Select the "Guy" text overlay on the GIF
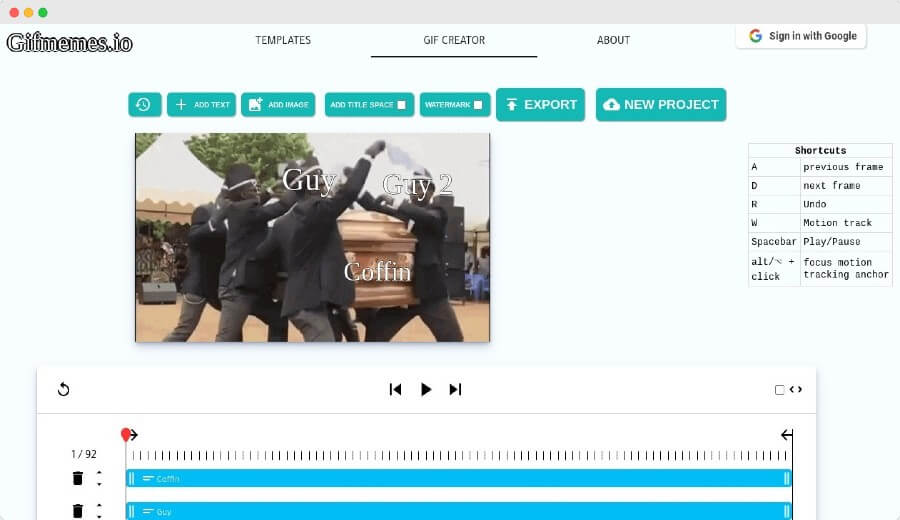The height and width of the screenshot is (520, 900). (309, 180)
